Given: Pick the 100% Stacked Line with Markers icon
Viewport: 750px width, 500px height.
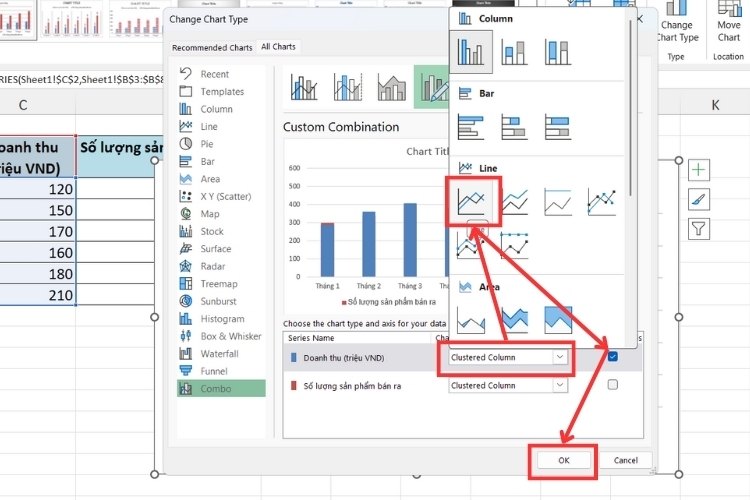Looking at the screenshot, I should 515,245.
